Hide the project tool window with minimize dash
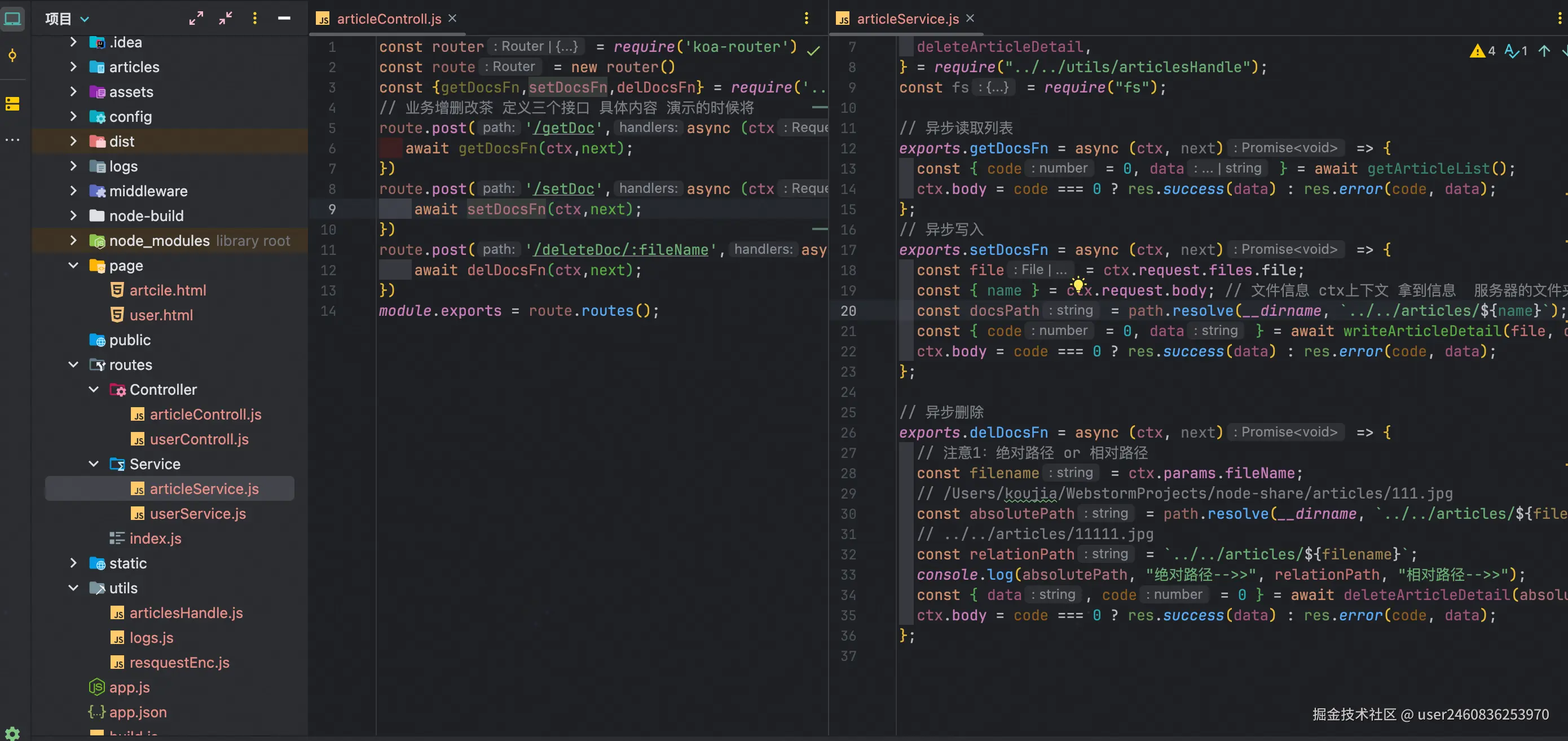 coord(284,18)
